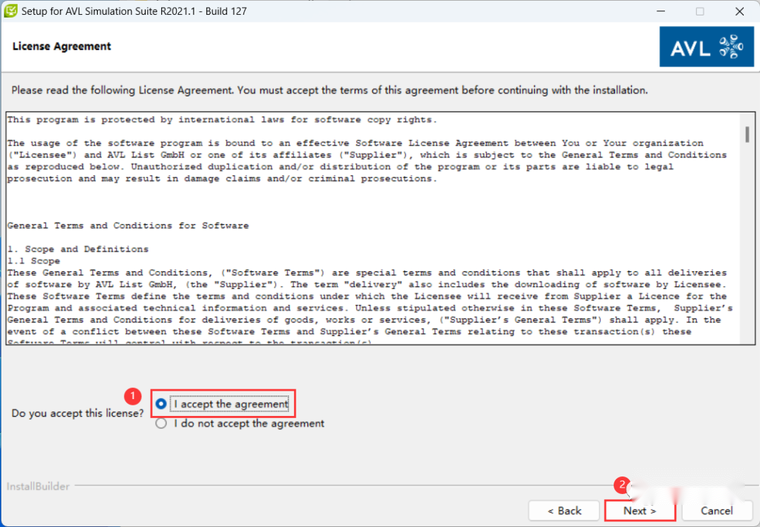Minimize the setup window
This screenshot has height=527, width=760.
[661, 11]
